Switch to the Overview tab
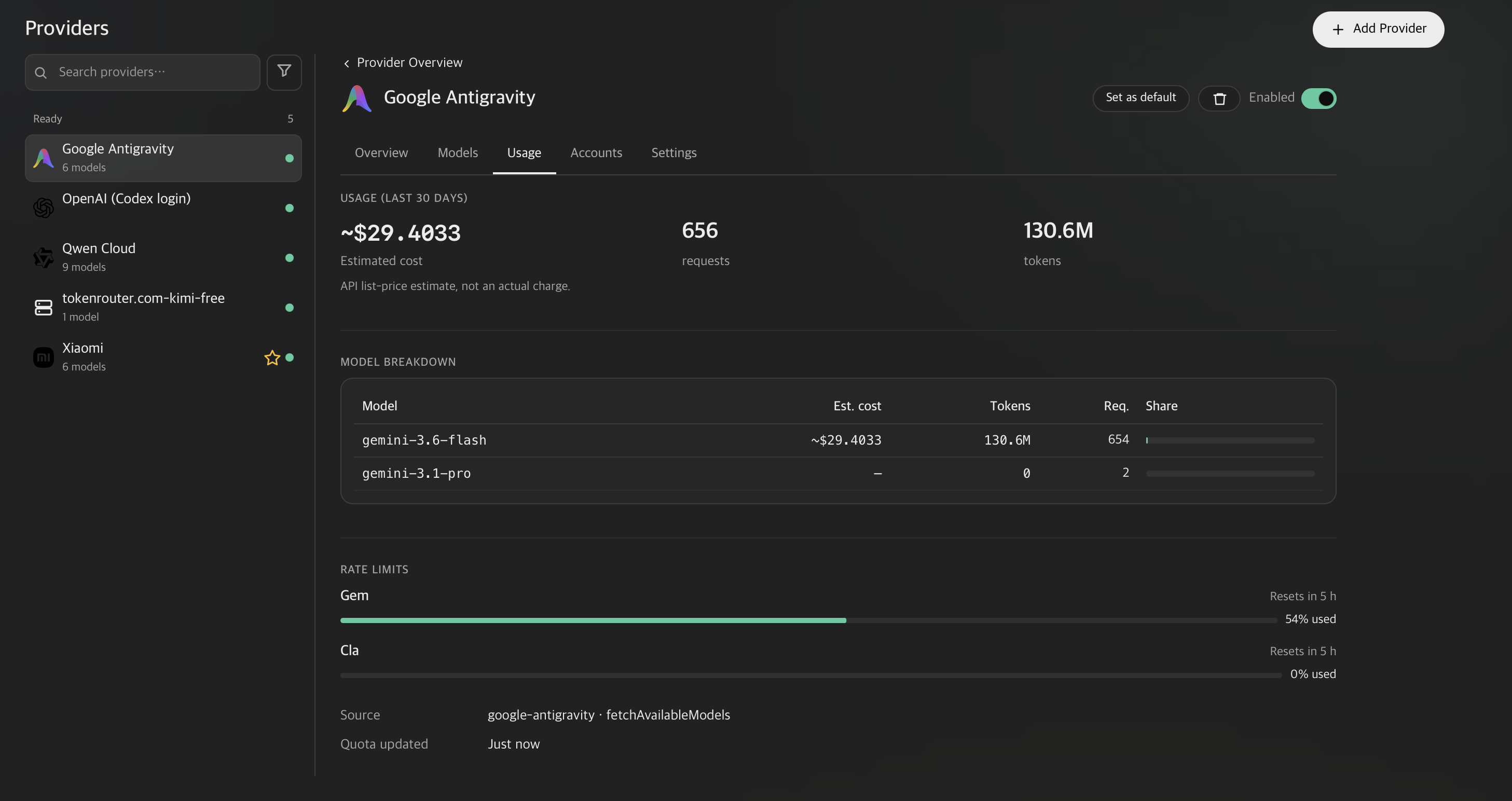Screen dimensions: 1512x801 pos(381,153)
